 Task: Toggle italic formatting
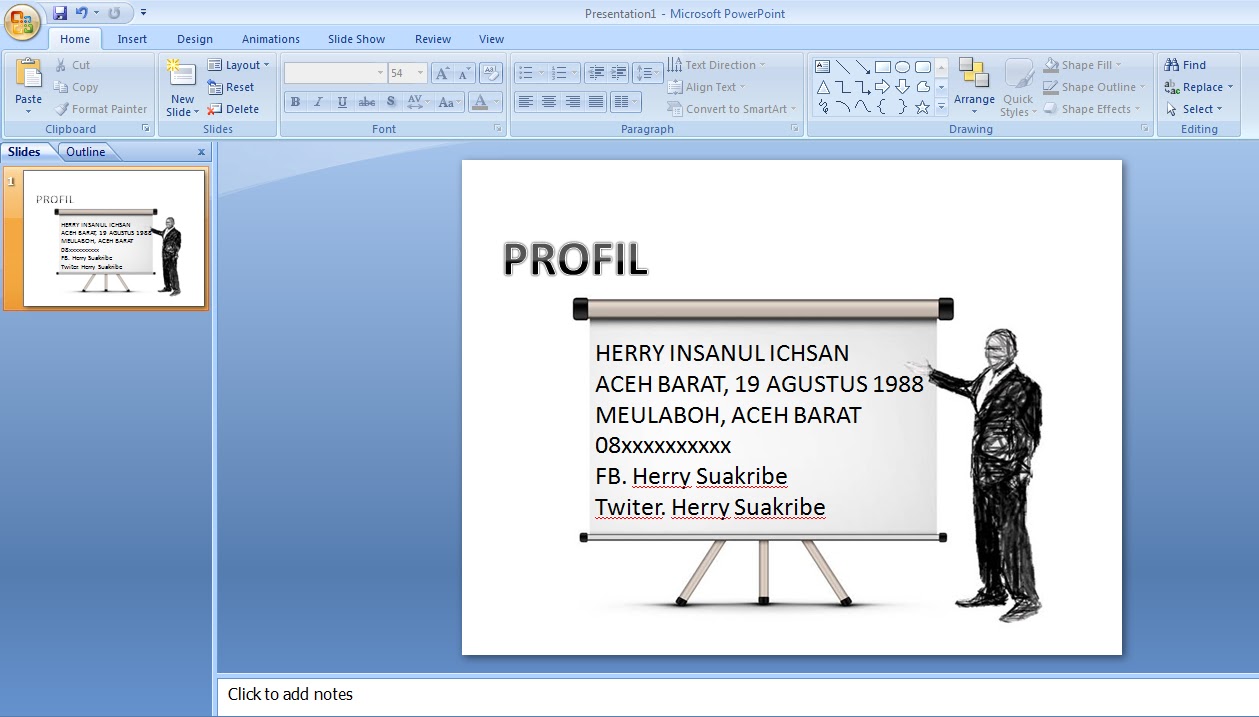[x=319, y=102]
